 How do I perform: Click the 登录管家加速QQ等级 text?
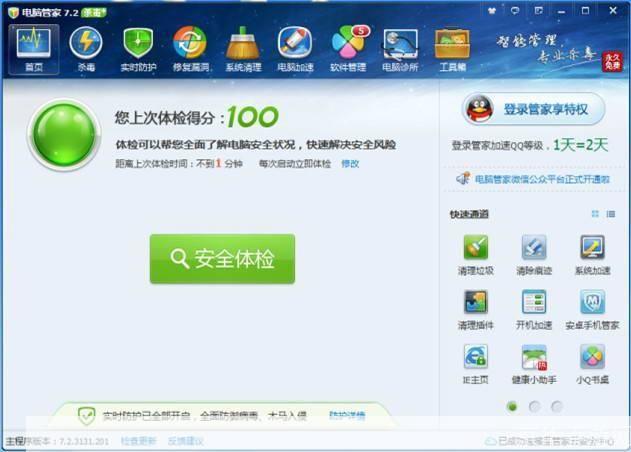pos(497,145)
